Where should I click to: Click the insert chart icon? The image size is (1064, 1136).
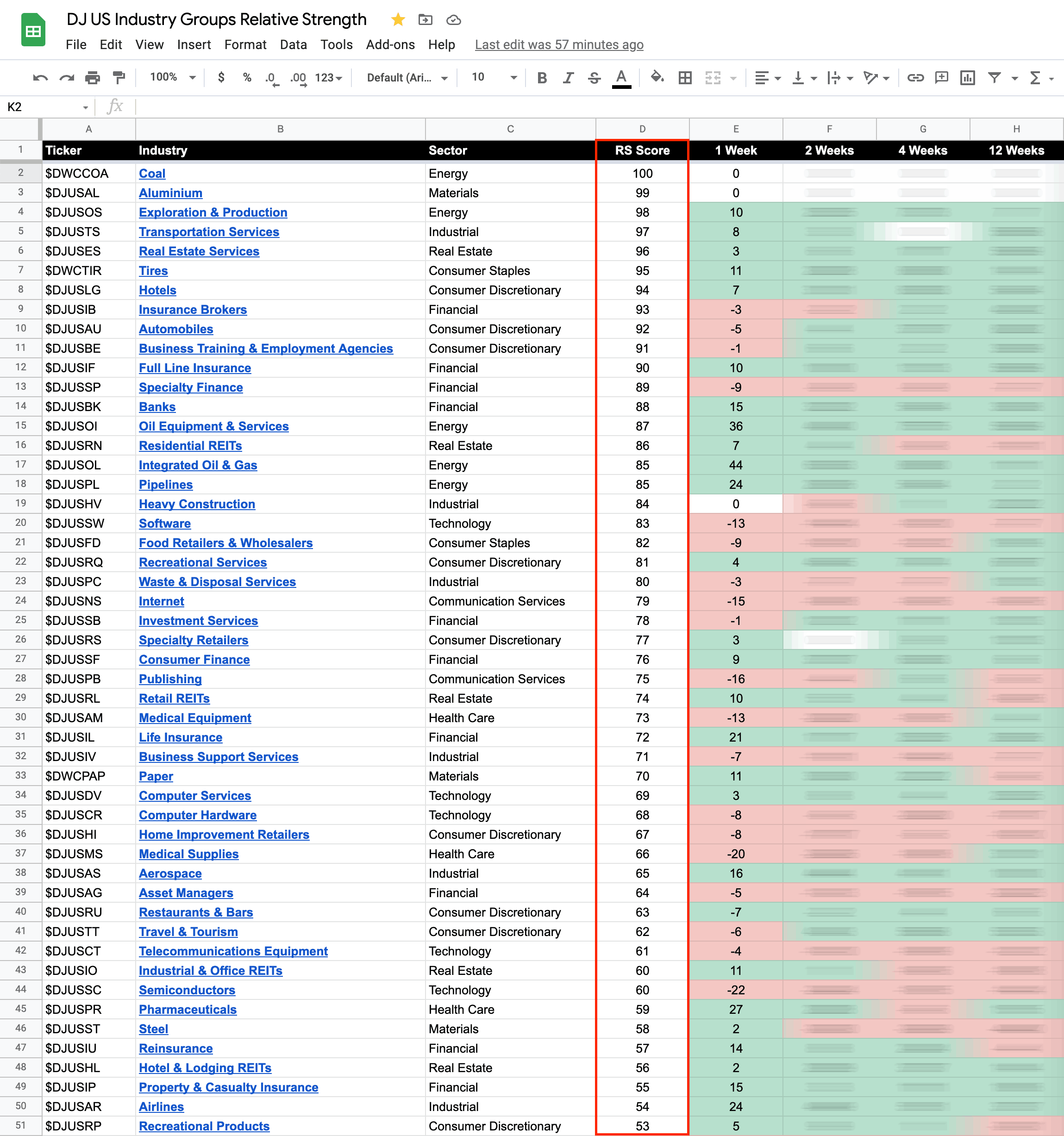[967, 78]
